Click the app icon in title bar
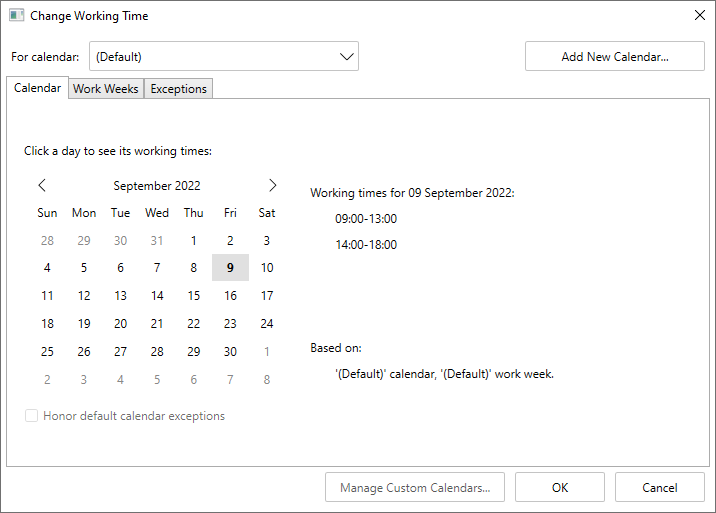This screenshot has width=716, height=513. point(17,16)
